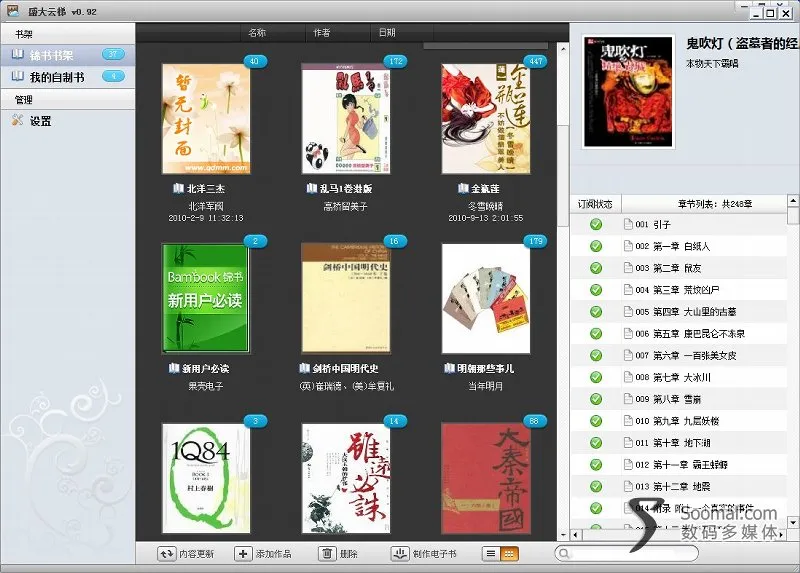Click page icon of chapter 010 第九章

(x=628, y=421)
